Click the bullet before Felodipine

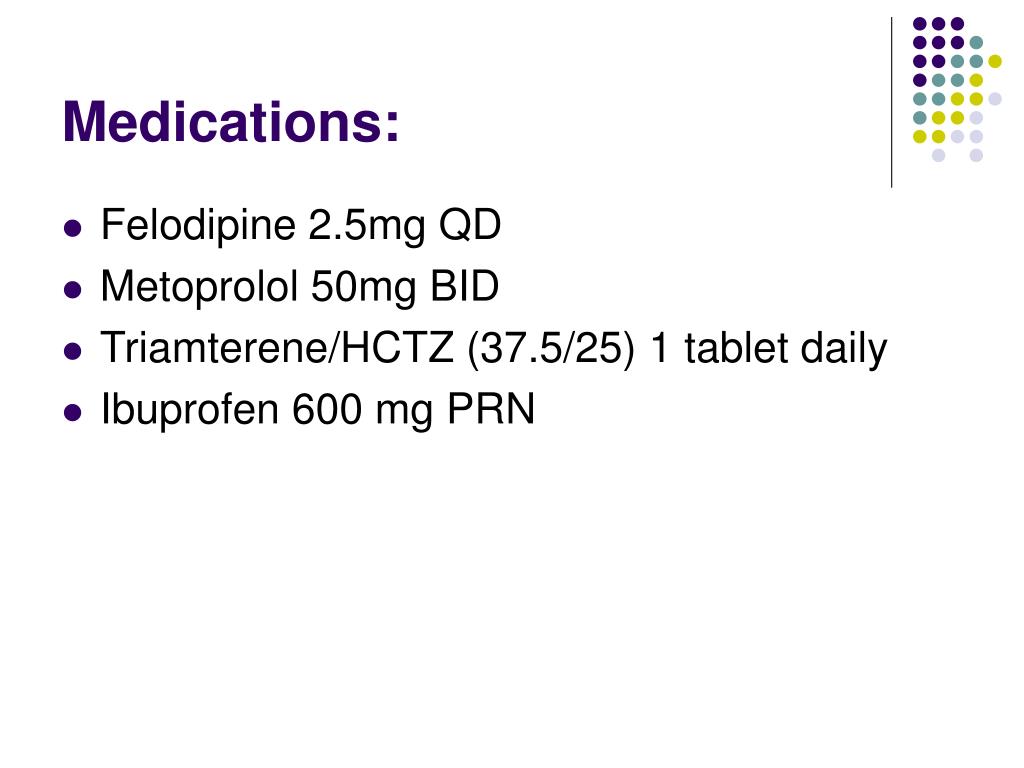[x=73, y=229]
